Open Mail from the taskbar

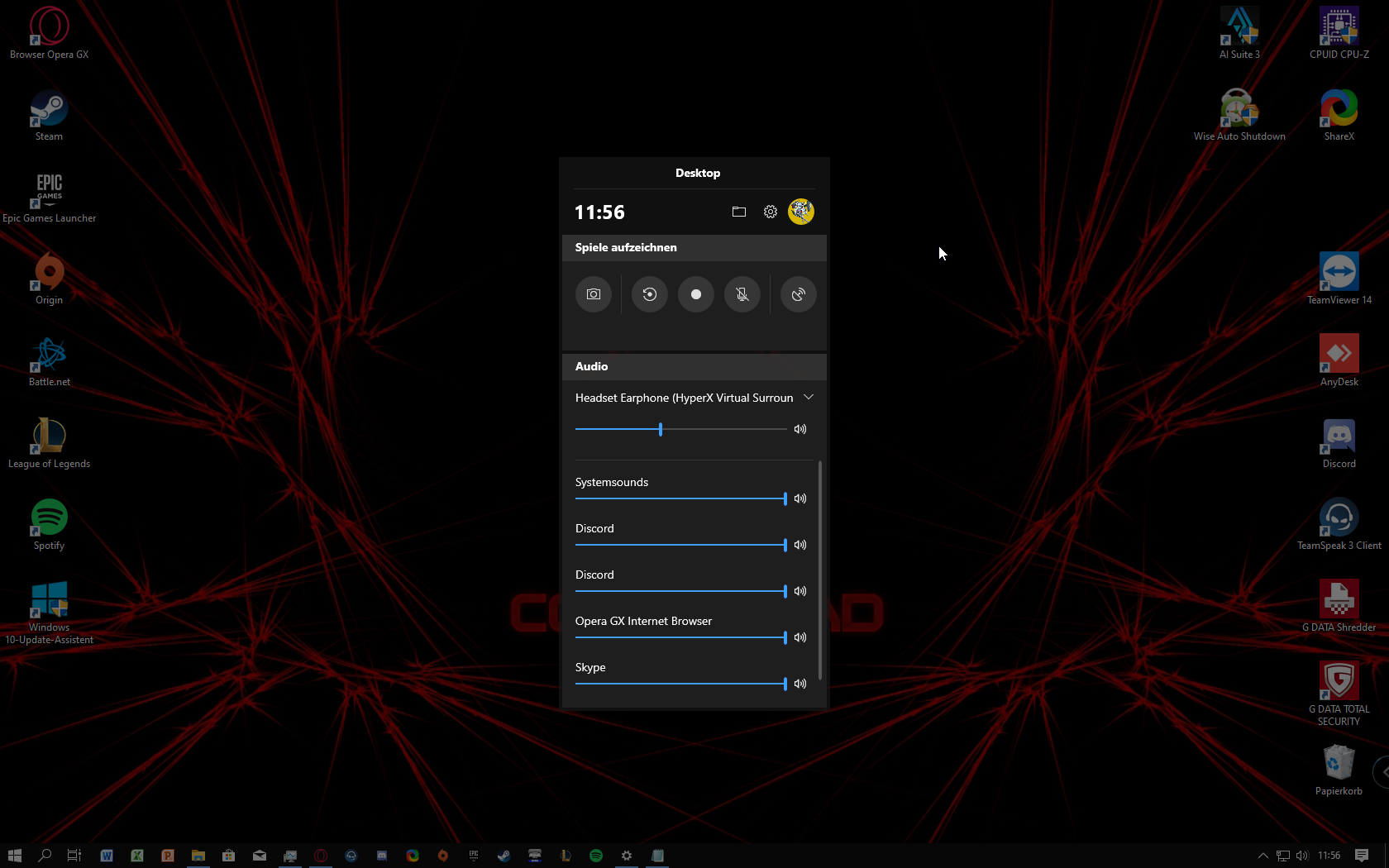pyautogui.click(x=260, y=856)
